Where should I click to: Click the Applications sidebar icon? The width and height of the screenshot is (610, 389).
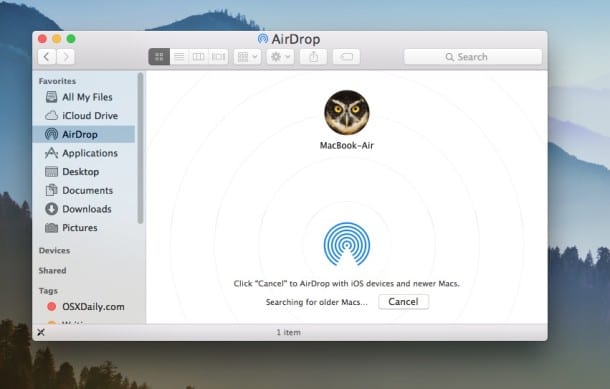click(51, 153)
